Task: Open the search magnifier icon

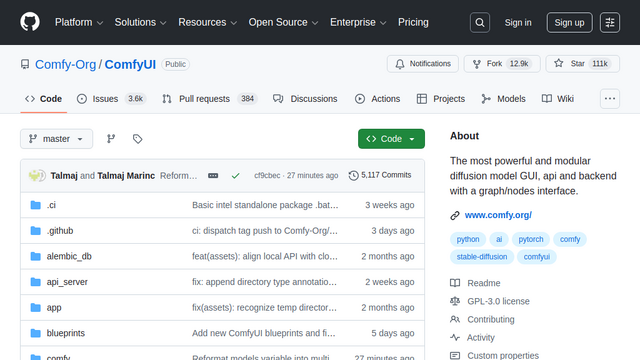Action: click(x=480, y=22)
